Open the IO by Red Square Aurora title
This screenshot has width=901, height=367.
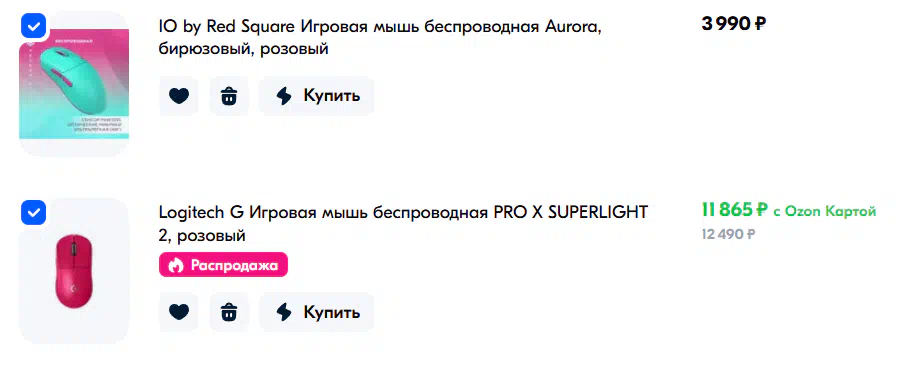[380, 37]
